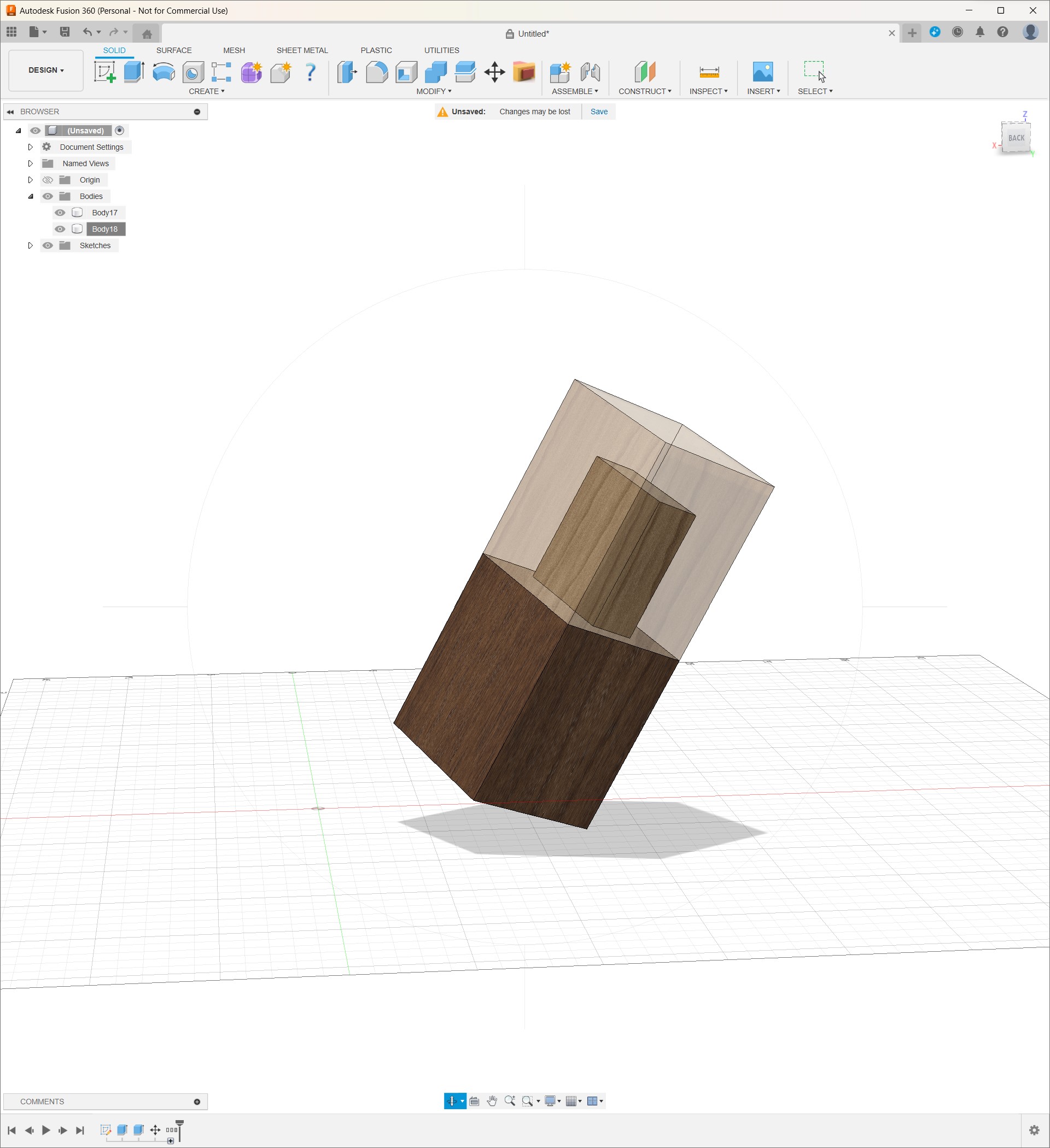Viewport: 1050px width, 1148px height.
Task: Open the SHEET METAL ribbon tab
Action: [x=302, y=50]
